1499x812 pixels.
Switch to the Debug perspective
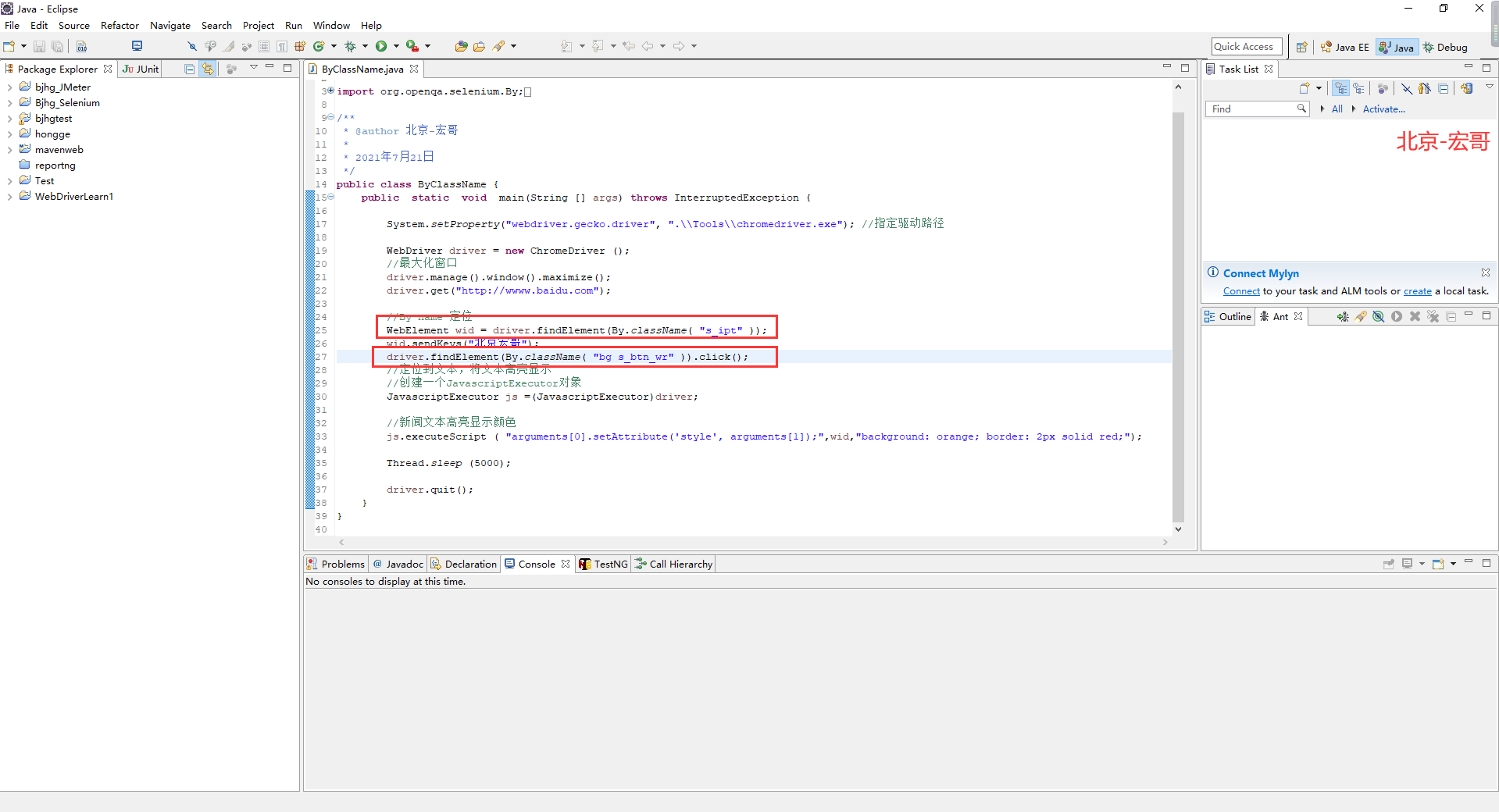pyautogui.click(x=1445, y=47)
